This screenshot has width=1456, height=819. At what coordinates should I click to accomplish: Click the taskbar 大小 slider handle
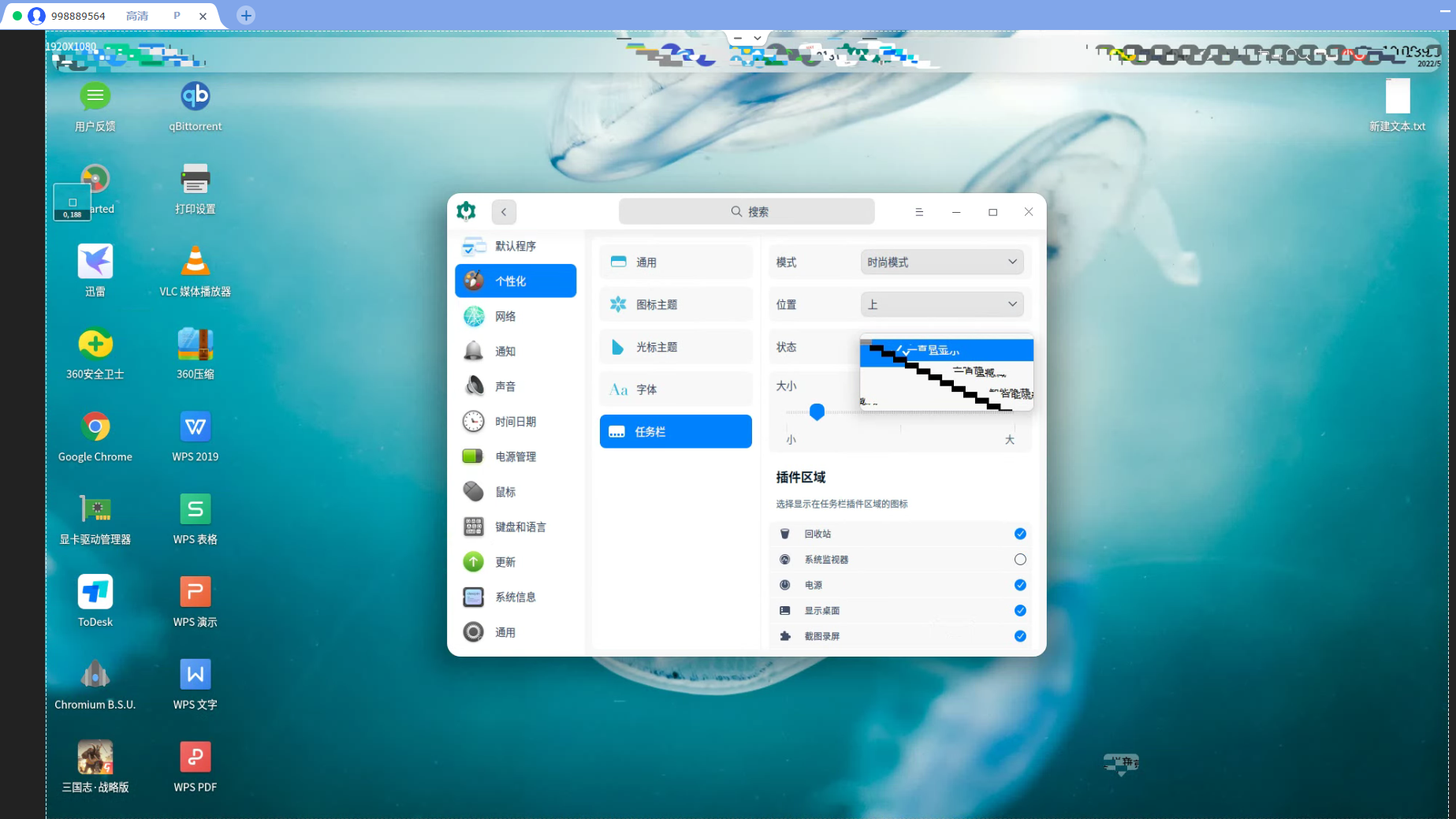click(817, 411)
